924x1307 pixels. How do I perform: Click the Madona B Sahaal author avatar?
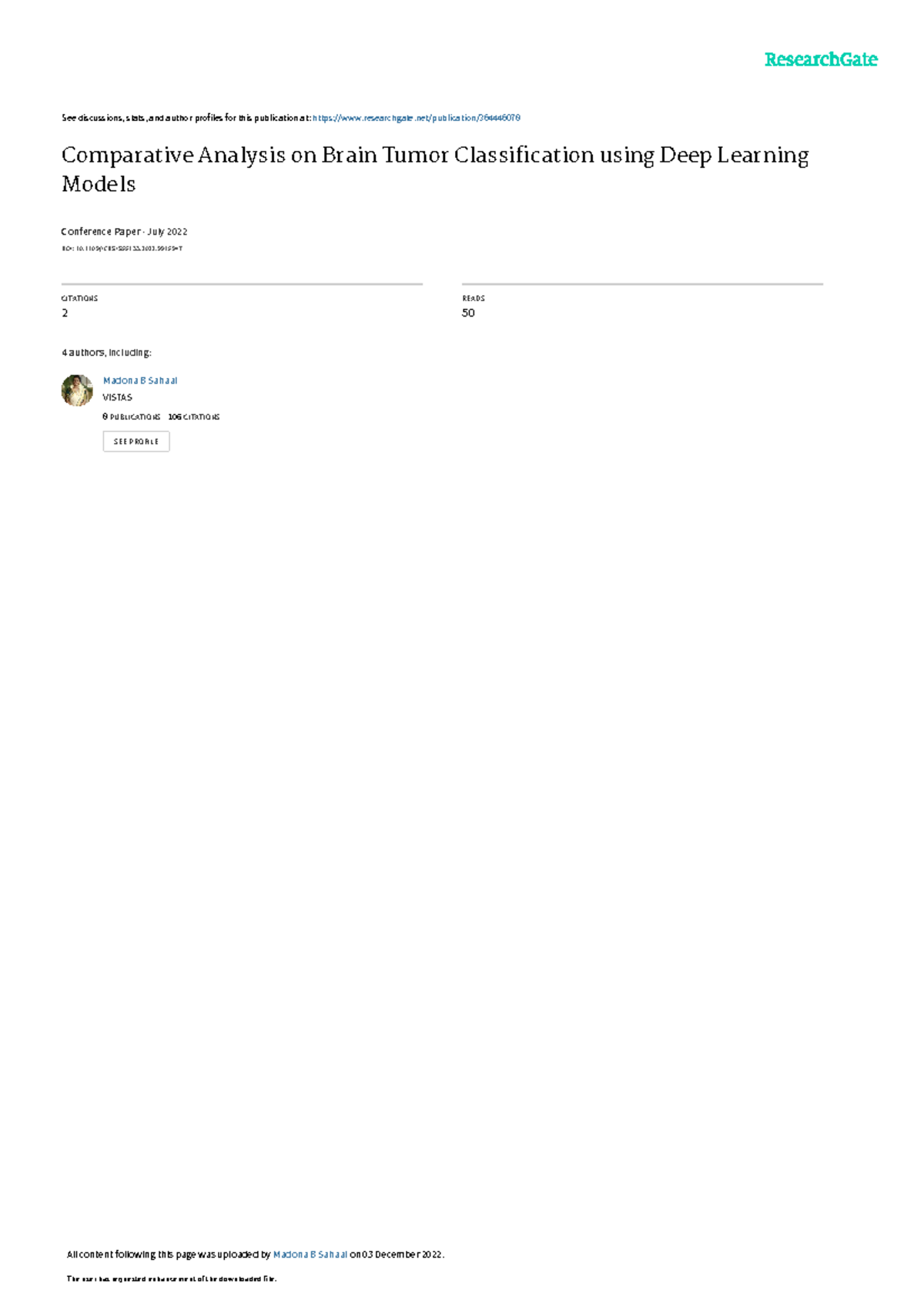coord(77,390)
